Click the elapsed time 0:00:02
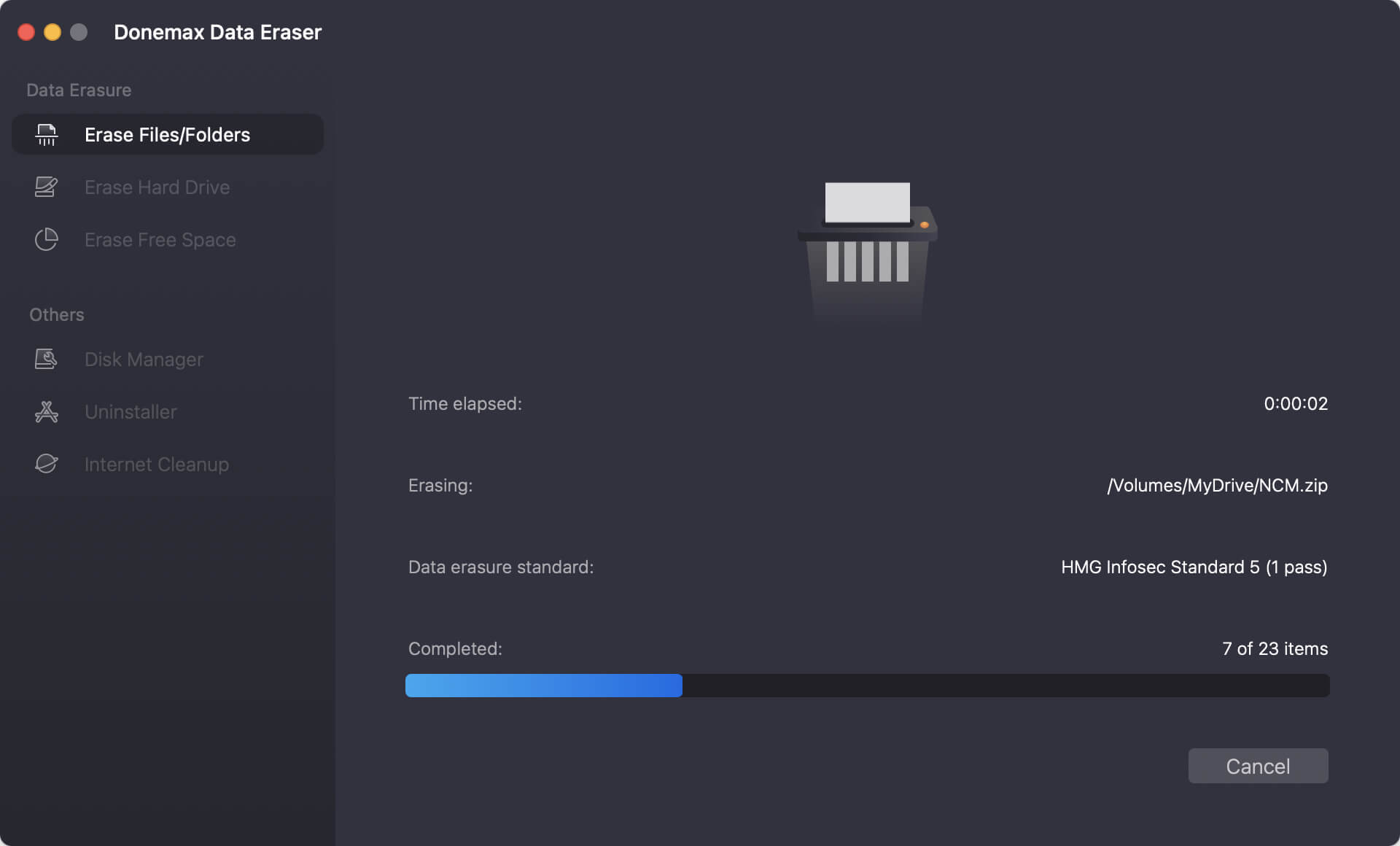The height and width of the screenshot is (846, 1400). pos(1296,403)
